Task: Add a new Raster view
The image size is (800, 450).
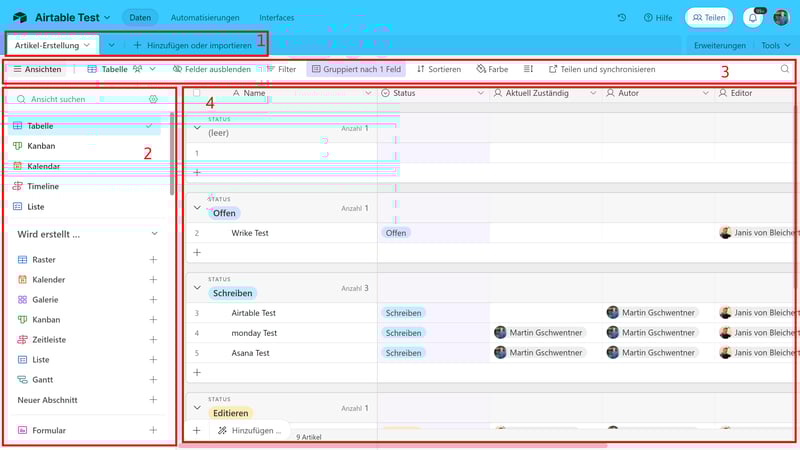Action: click(153, 260)
